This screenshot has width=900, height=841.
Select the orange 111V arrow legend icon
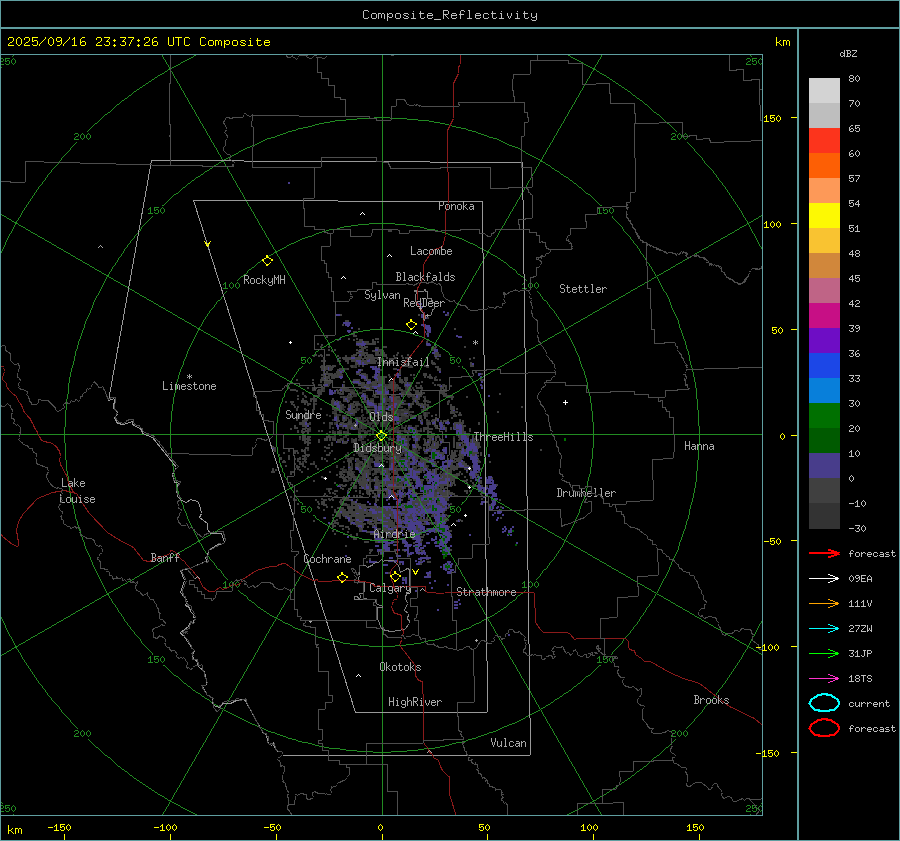pos(823,604)
